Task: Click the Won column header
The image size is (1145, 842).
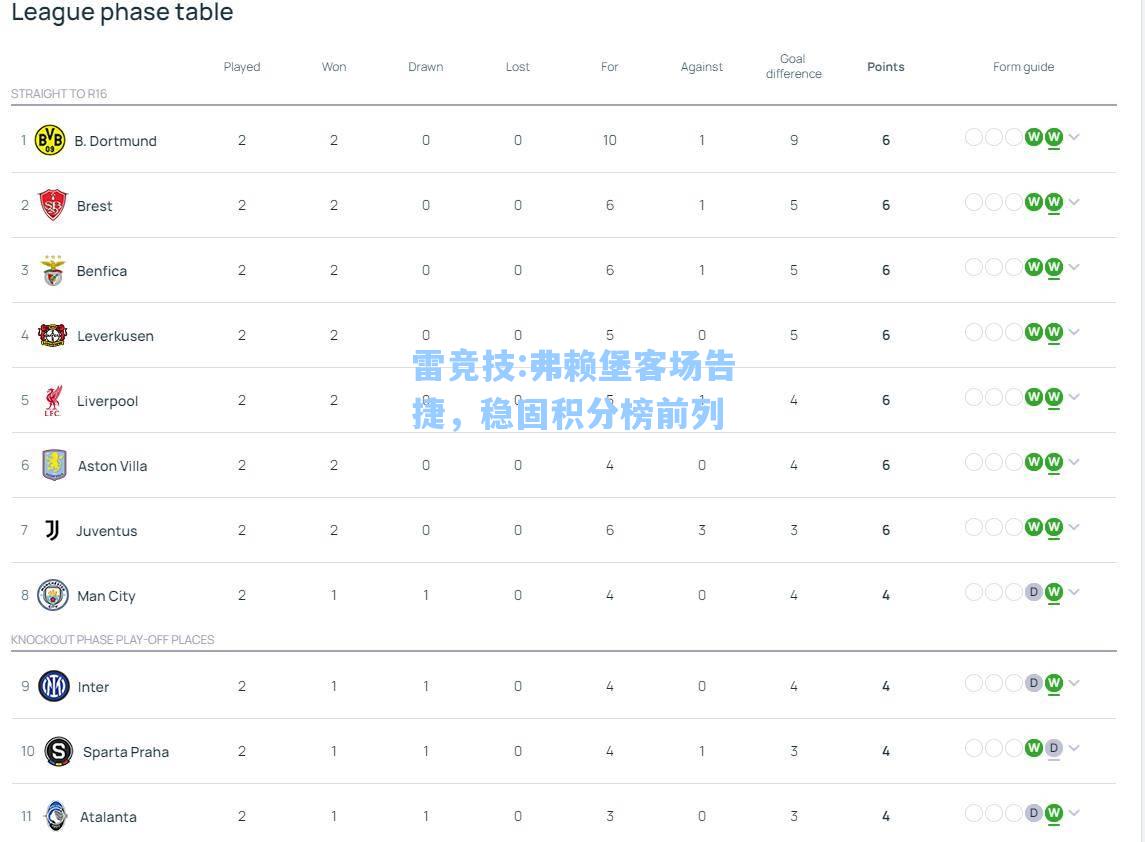Action: (x=334, y=66)
